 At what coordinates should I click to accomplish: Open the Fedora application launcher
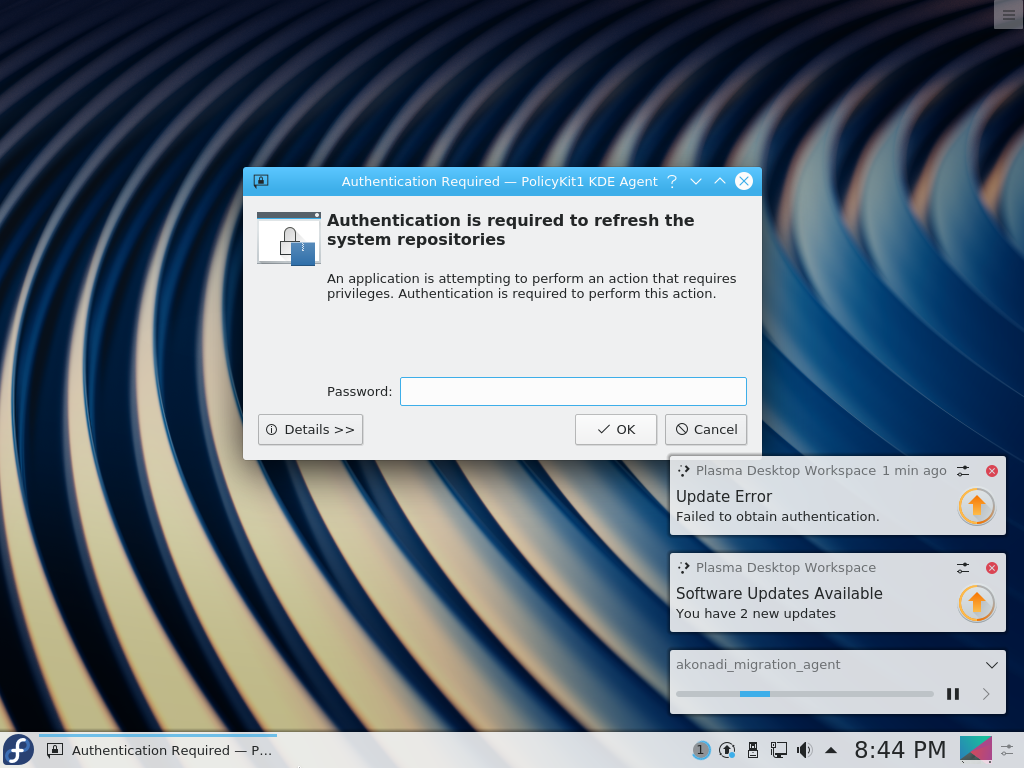(x=18, y=750)
